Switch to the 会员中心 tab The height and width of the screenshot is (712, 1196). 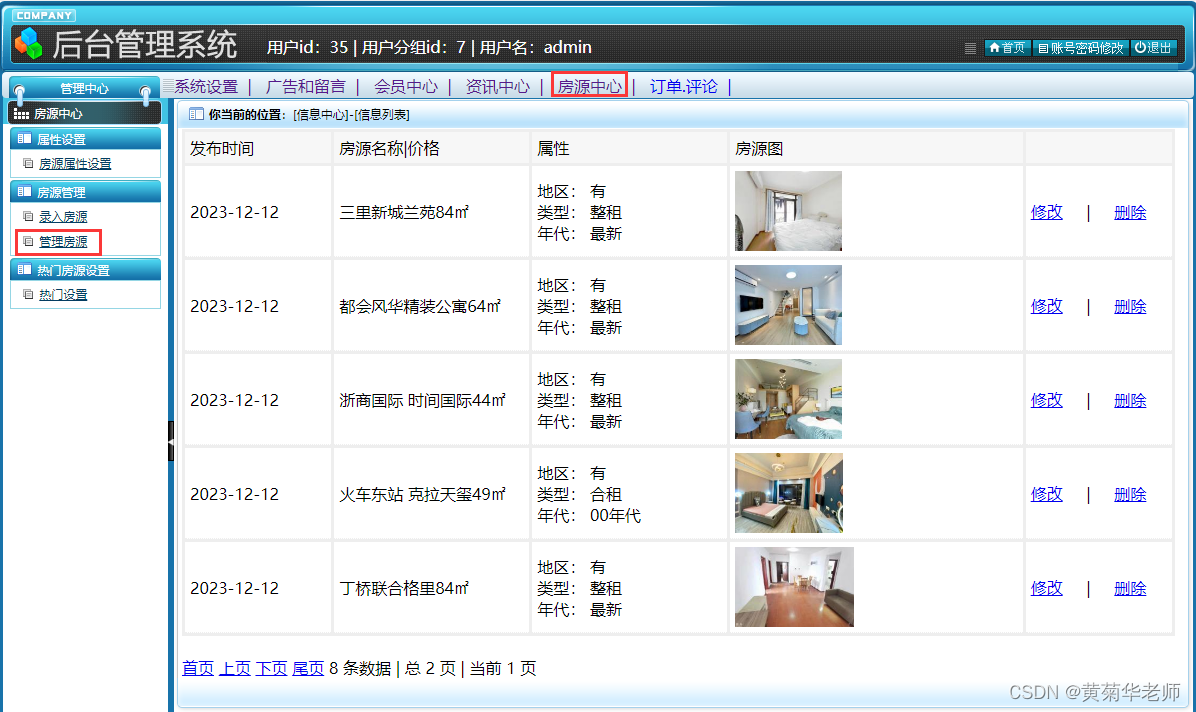point(406,86)
